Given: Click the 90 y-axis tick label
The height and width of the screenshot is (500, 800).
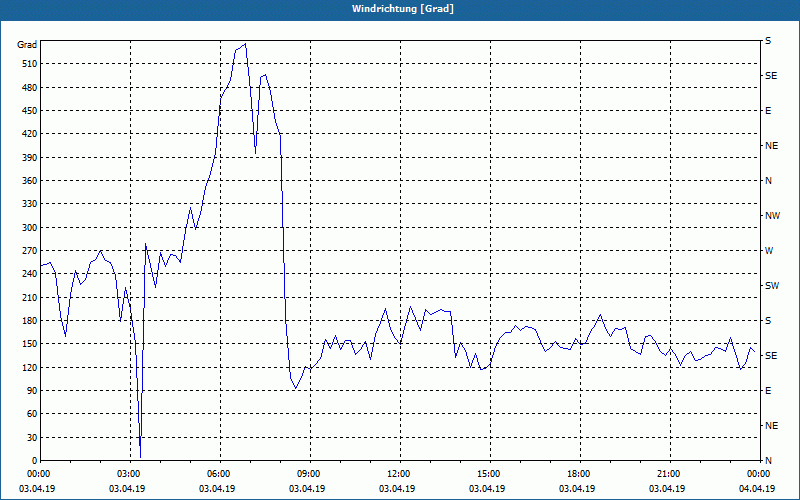Looking at the screenshot, I should tap(32, 391).
